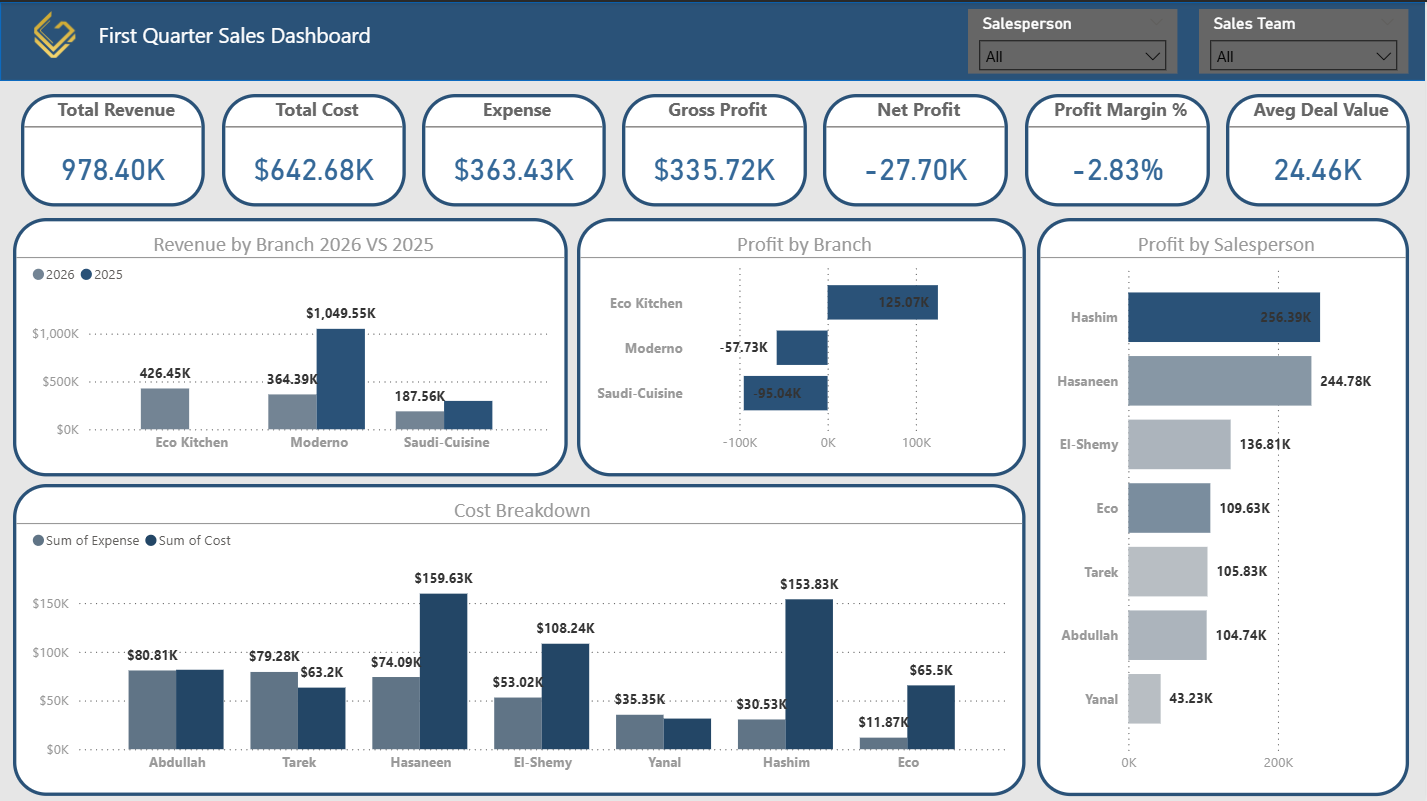
Task: Select the Gross Profit KPI card
Action: click(x=713, y=149)
